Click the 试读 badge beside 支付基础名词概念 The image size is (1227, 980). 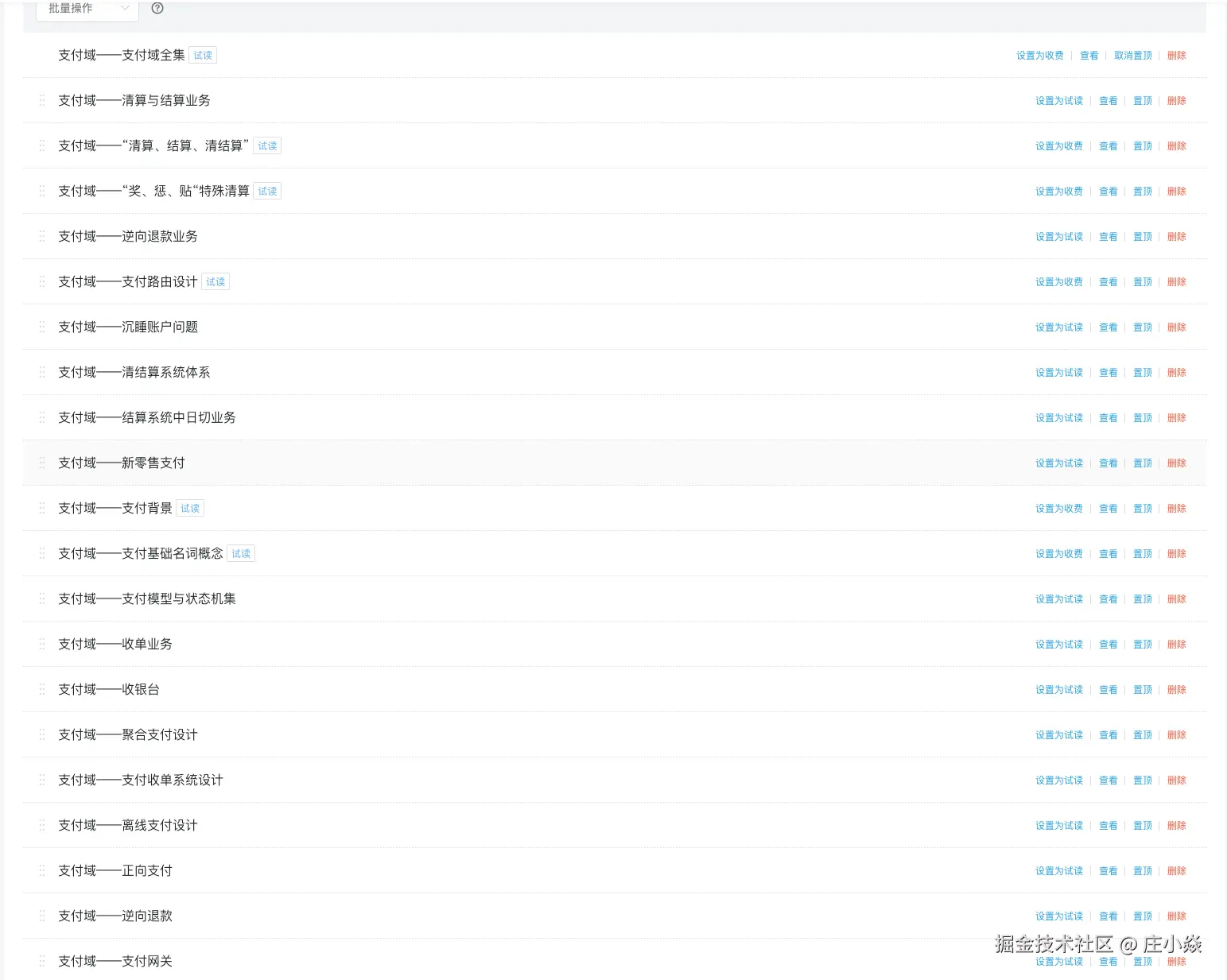point(241,553)
